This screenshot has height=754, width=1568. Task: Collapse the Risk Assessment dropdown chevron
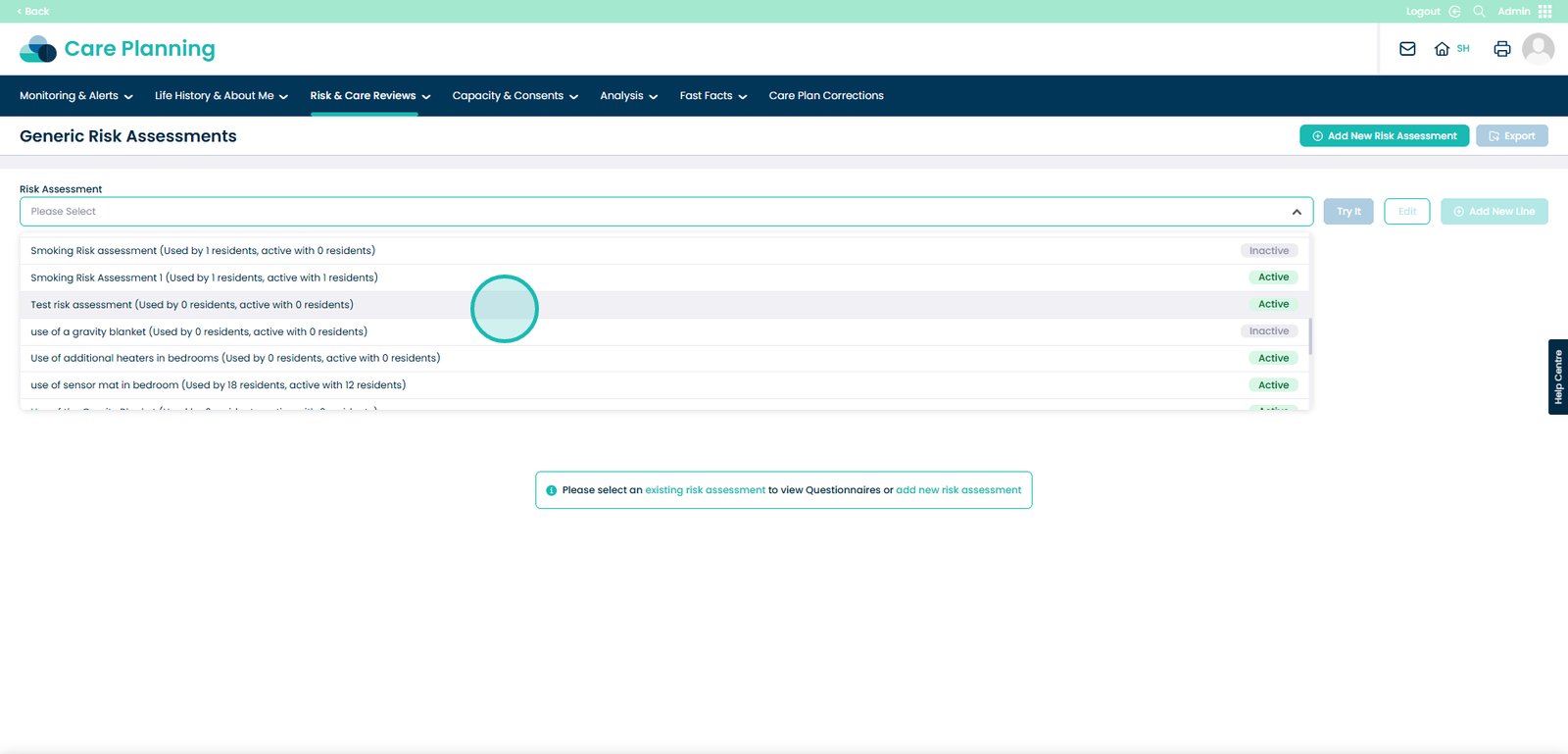click(x=1296, y=212)
